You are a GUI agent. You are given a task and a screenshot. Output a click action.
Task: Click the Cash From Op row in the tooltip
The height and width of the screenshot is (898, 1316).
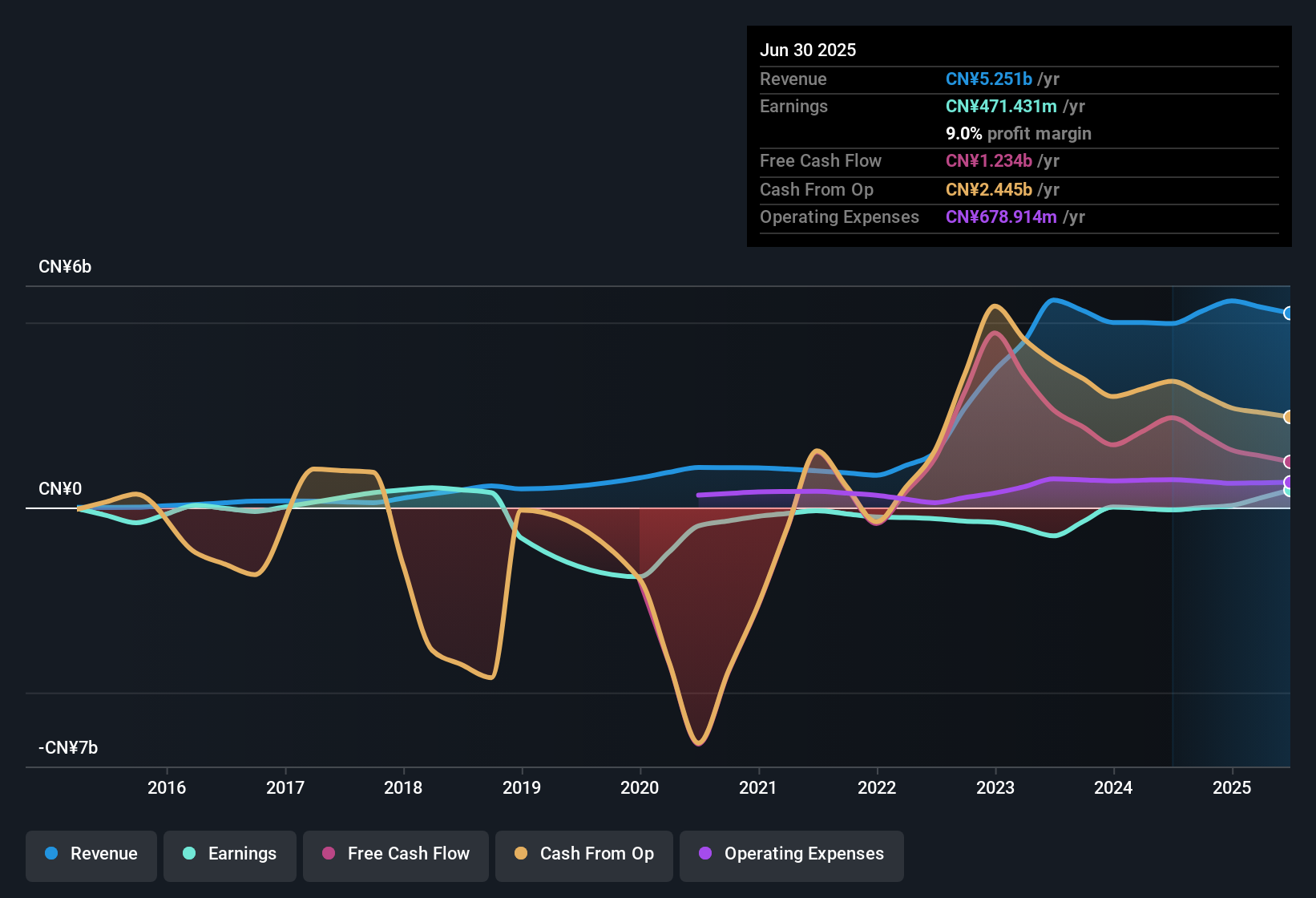click(910, 189)
